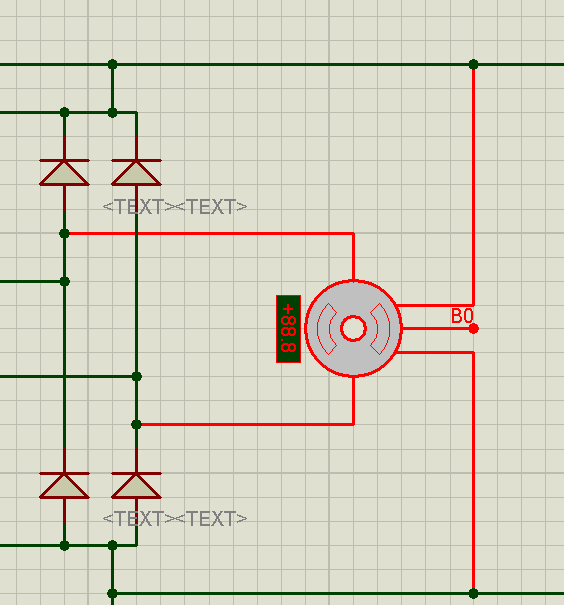Click the second lower <TEXT> placeholder label
Image resolution: width=565 pixels, height=605 pixels.
(x=211, y=519)
